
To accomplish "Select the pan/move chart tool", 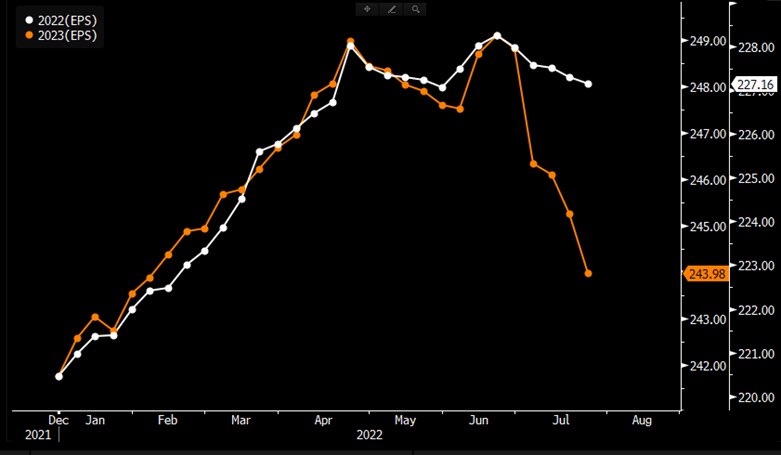I will click(367, 9).
